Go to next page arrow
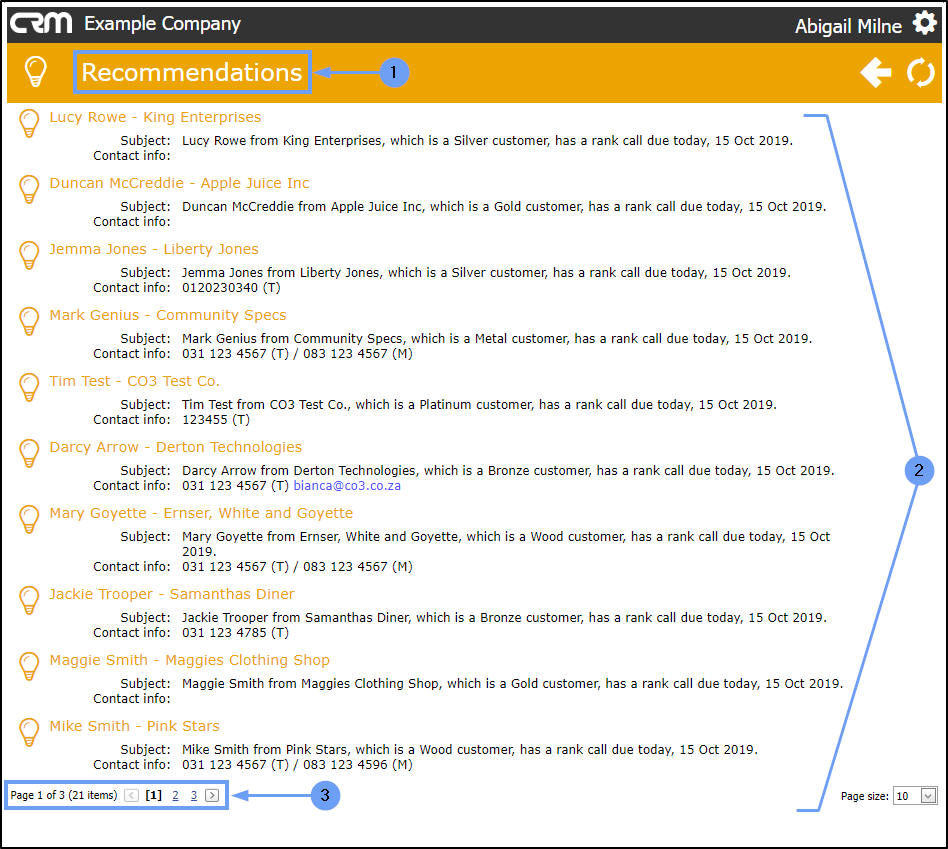 (212, 795)
